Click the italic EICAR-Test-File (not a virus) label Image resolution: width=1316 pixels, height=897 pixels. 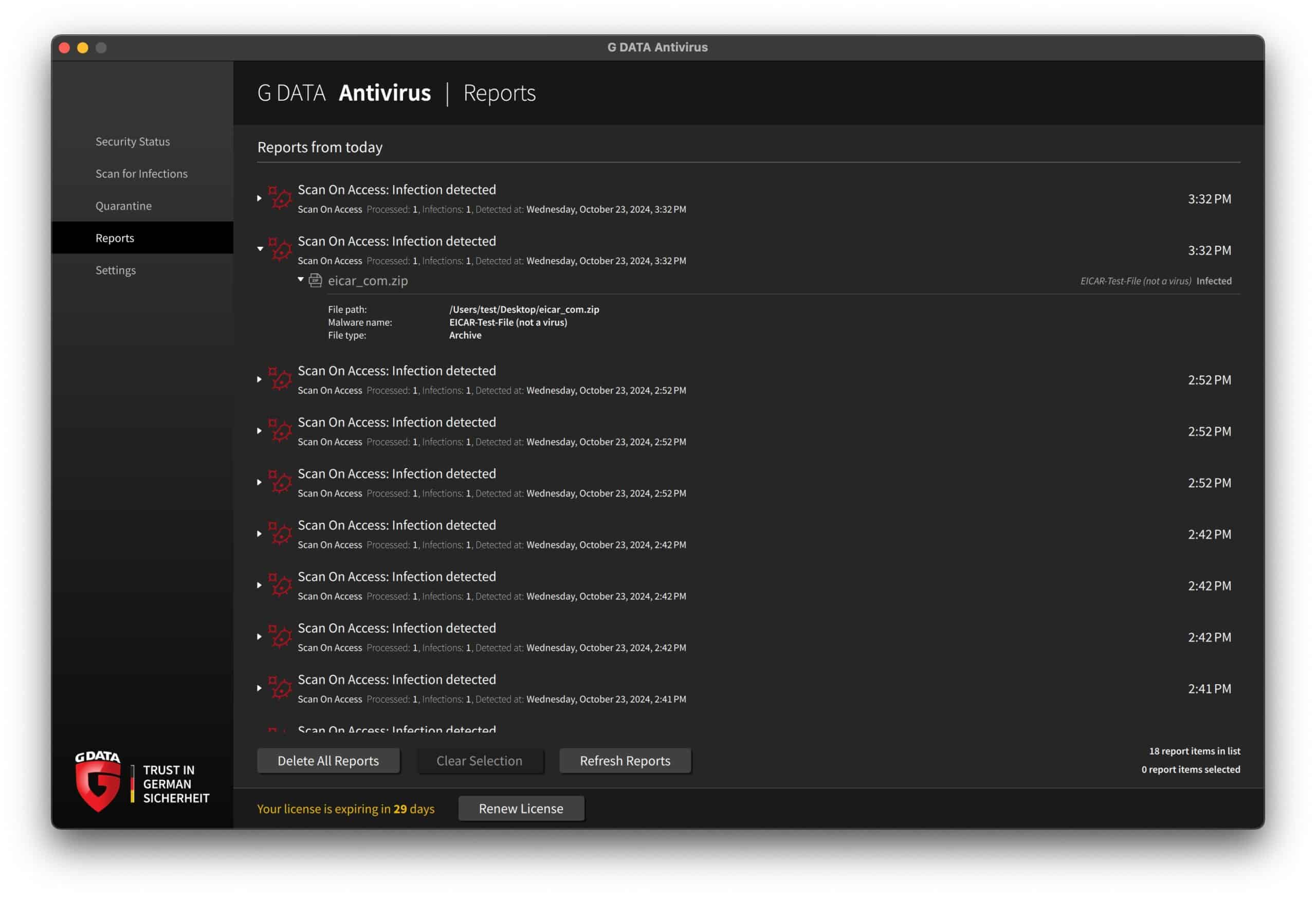point(1136,281)
